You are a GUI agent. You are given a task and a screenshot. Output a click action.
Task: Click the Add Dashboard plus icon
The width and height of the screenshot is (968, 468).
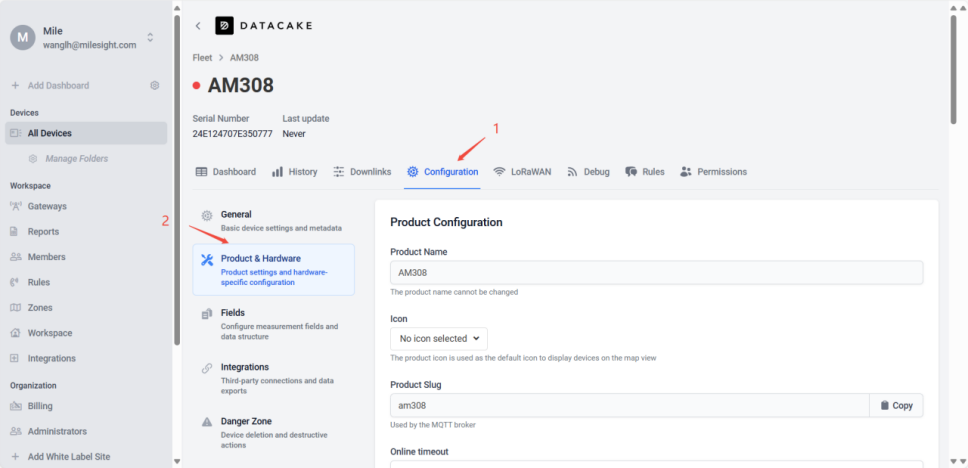[15, 85]
